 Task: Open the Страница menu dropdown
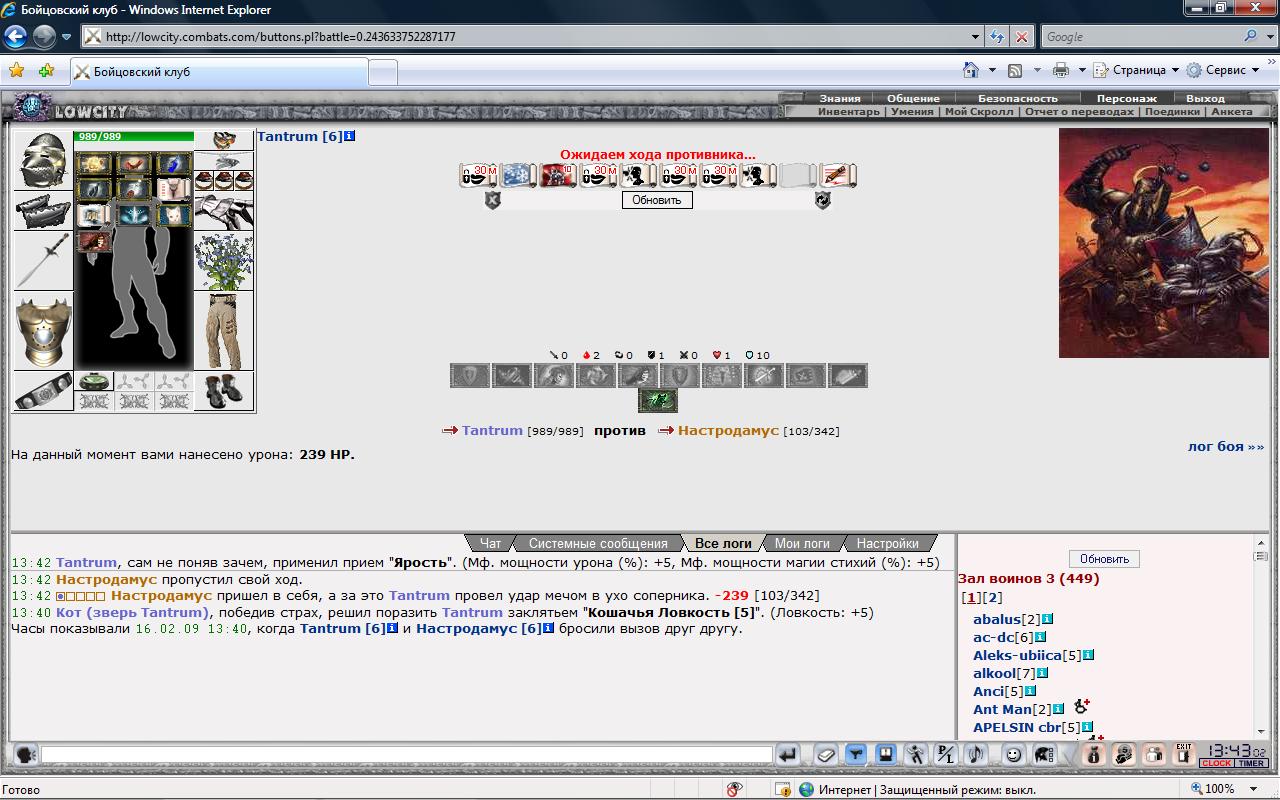coord(1136,70)
